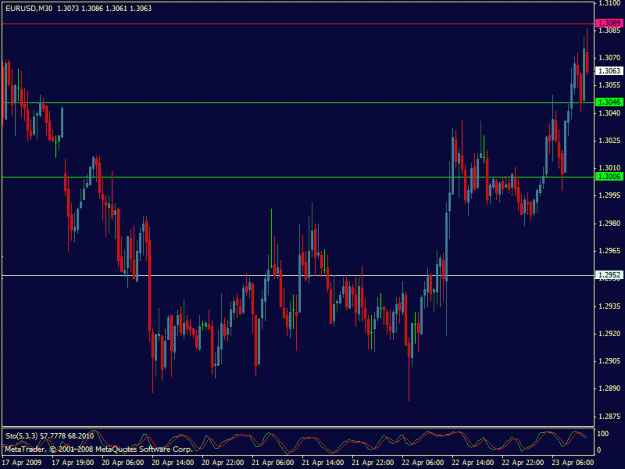Select the green horizontal line at 1.3006
This screenshot has height=469, width=625.
pyautogui.click(x=298, y=177)
